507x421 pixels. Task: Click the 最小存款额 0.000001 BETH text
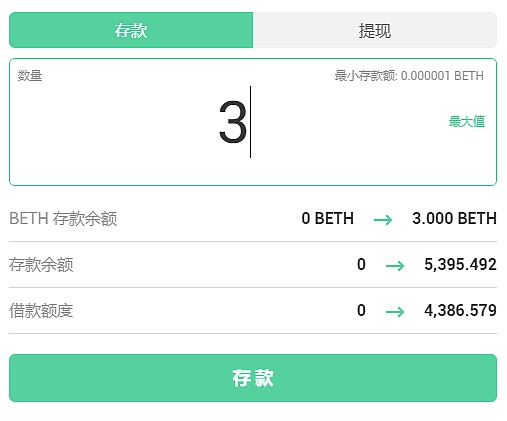(x=409, y=76)
